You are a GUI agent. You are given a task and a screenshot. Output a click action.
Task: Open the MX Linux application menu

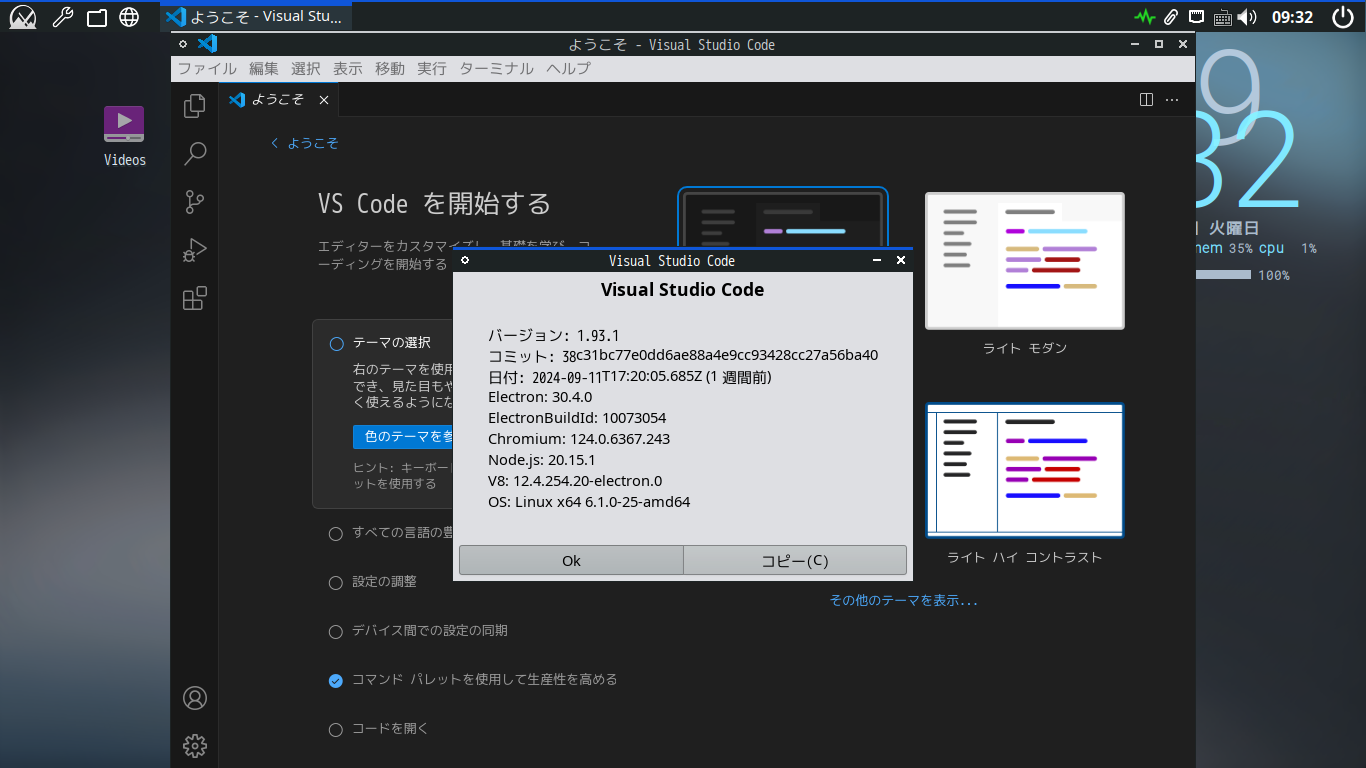point(23,17)
